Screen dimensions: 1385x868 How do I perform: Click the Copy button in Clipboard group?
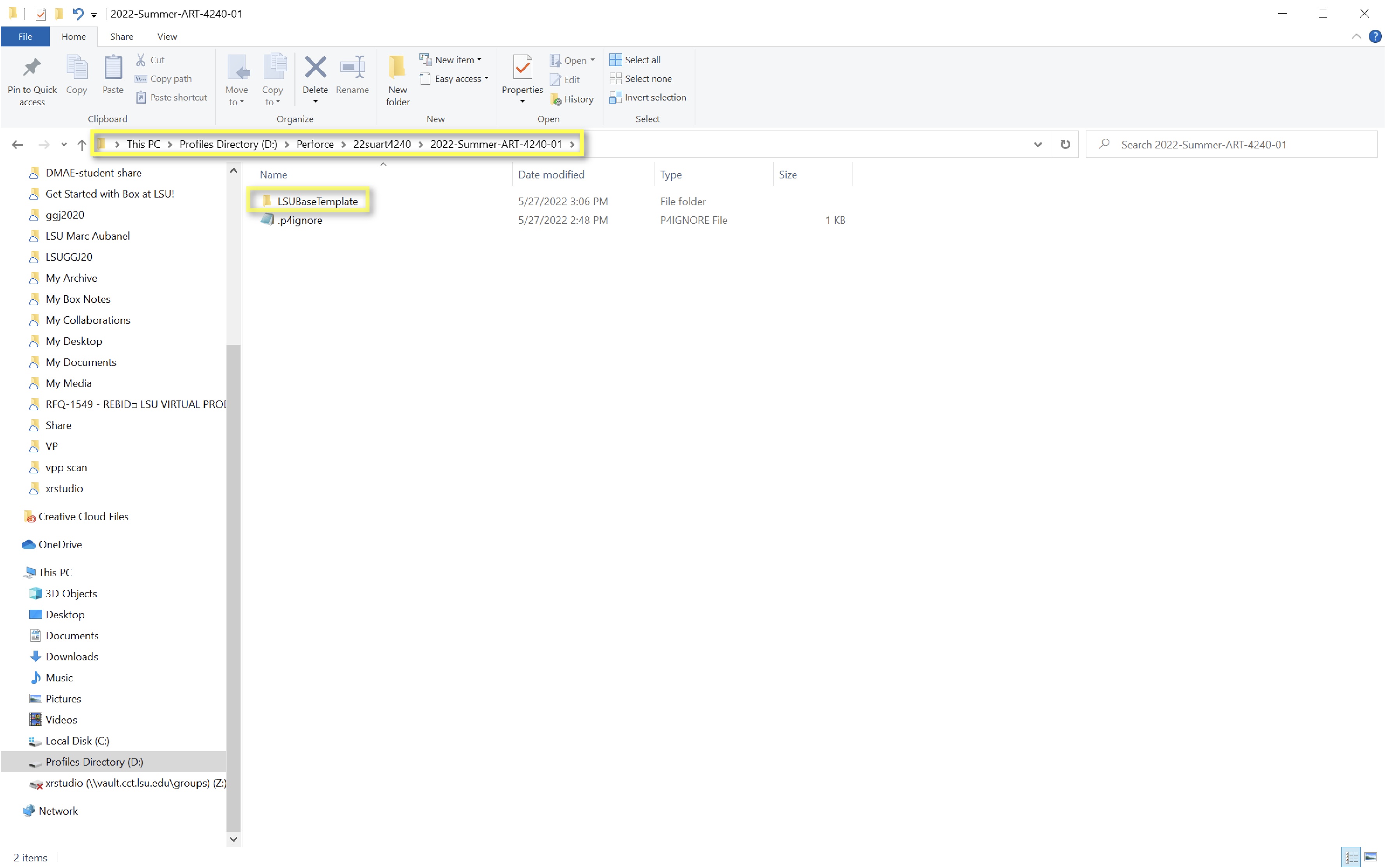pyautogui.click(x=76, y=75)
